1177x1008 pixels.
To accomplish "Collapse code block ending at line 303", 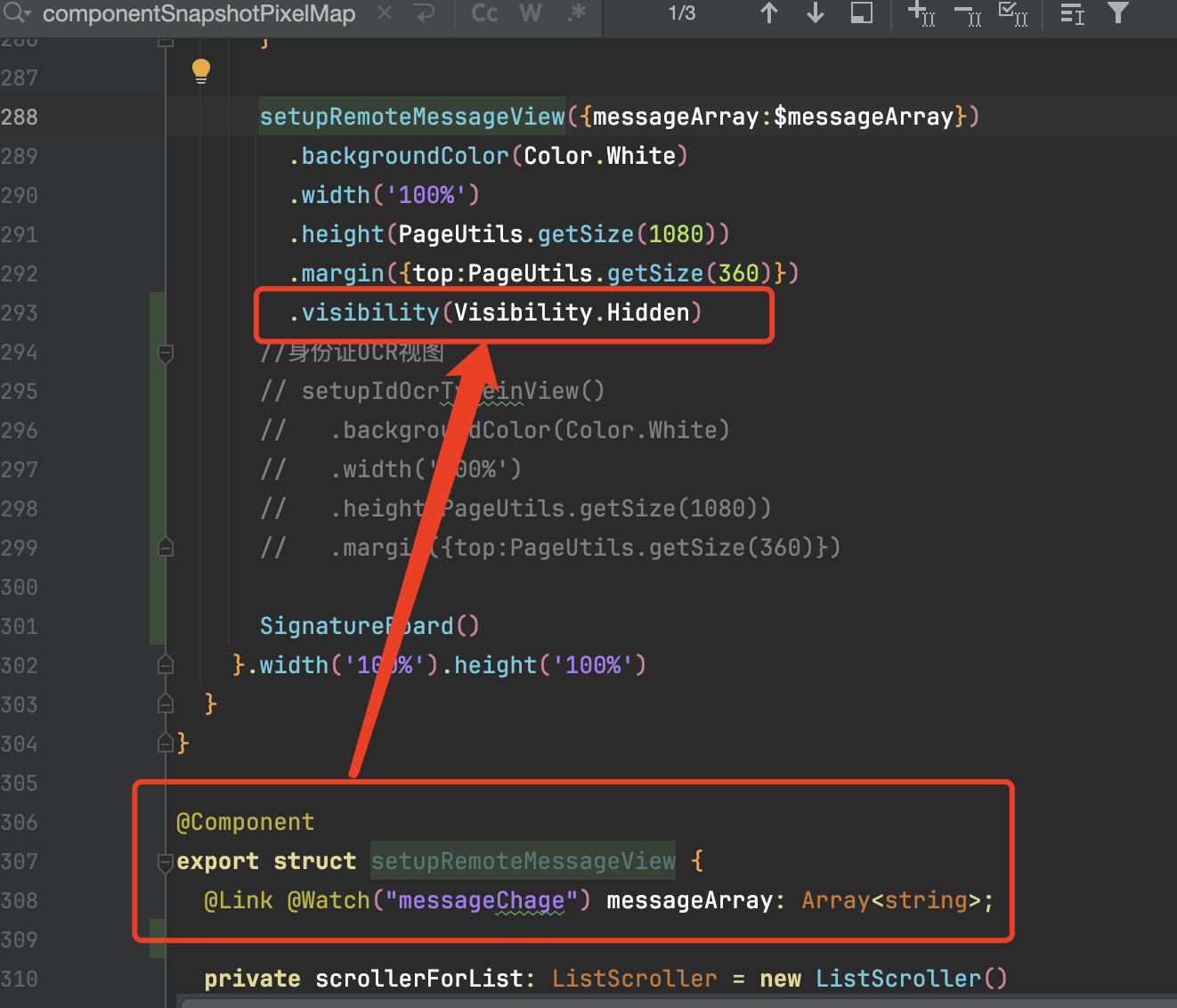I will [166, 703].
